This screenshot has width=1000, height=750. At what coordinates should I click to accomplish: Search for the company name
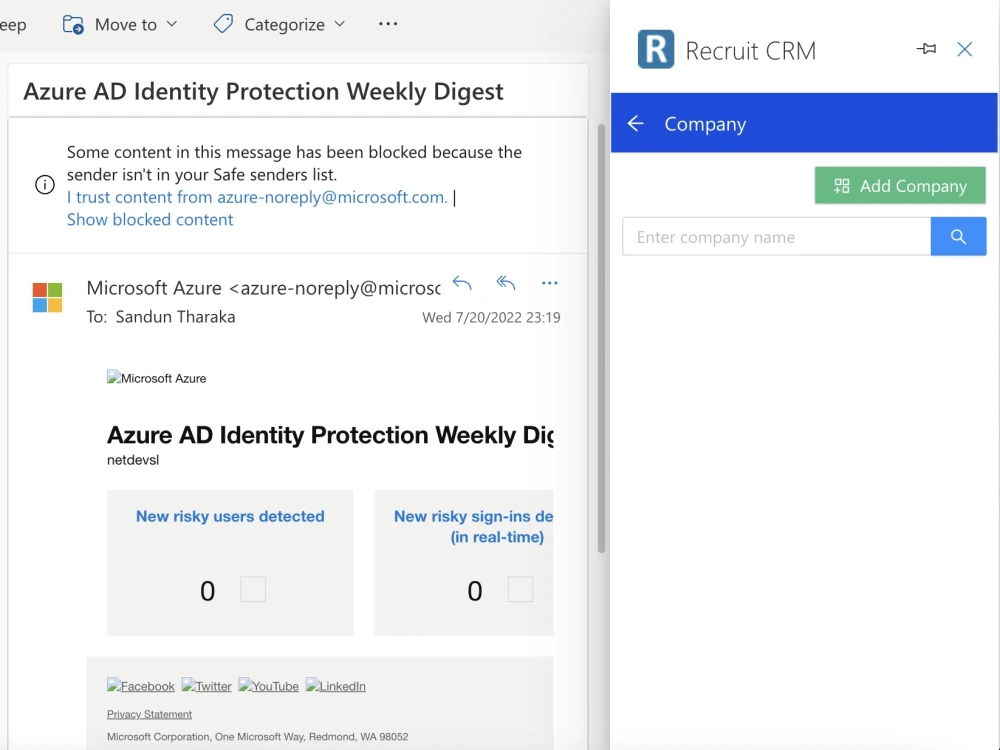958,237
